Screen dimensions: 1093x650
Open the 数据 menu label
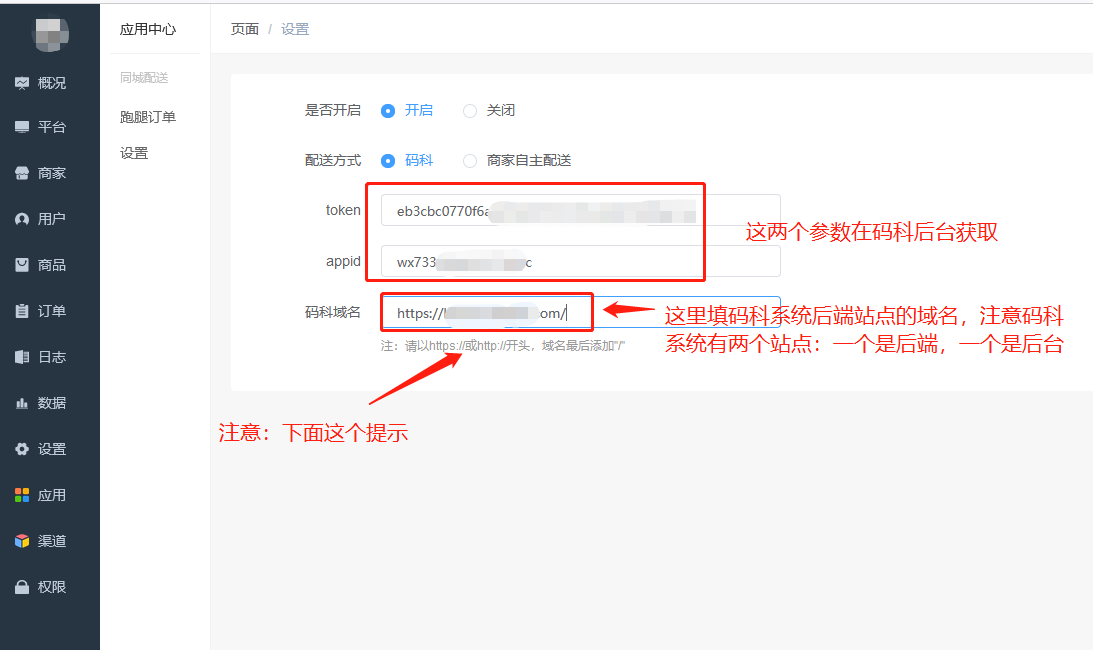point(52,403)
